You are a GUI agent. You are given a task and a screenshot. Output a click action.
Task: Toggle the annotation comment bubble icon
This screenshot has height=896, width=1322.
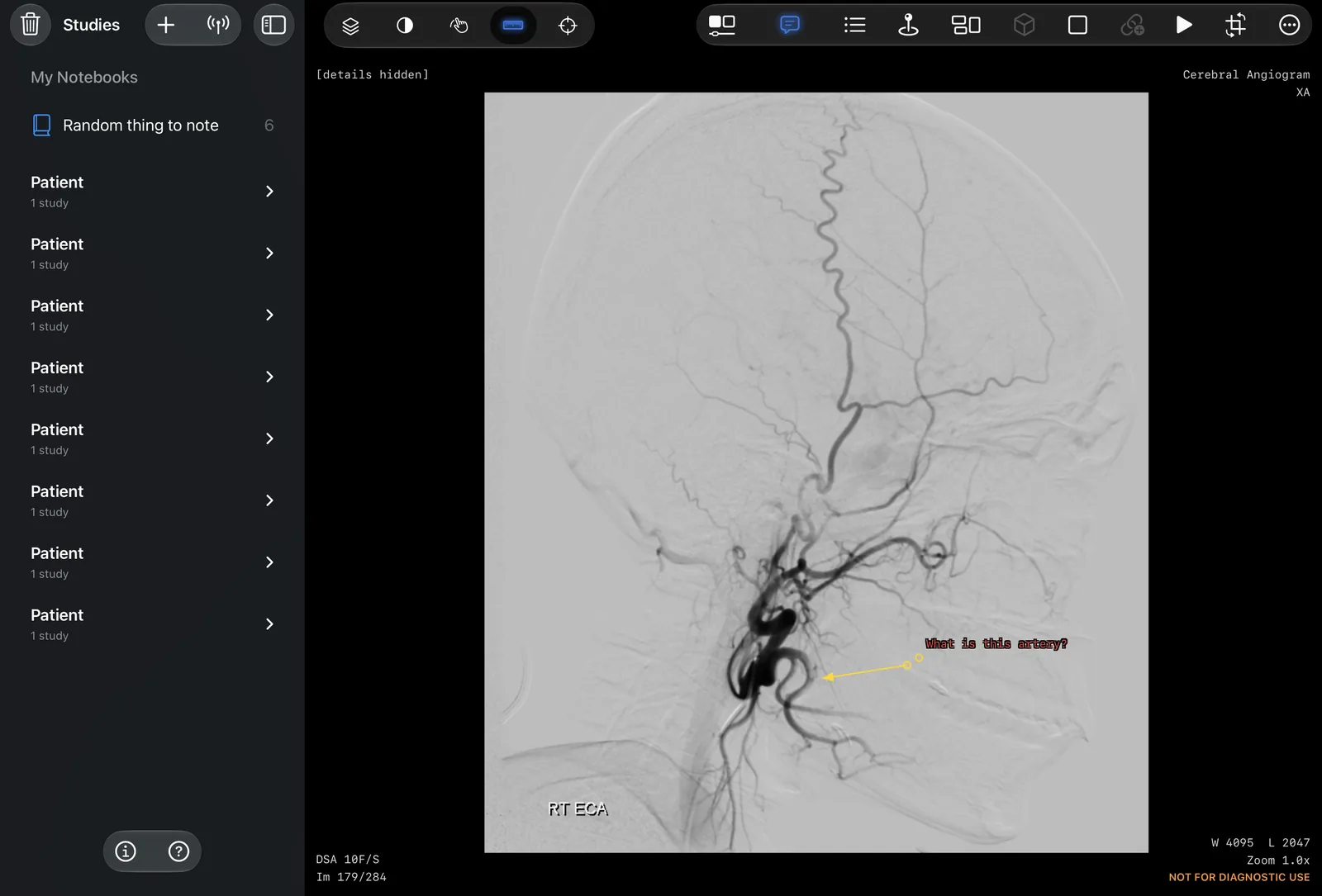pyautogui.click(x=790, y=25)
